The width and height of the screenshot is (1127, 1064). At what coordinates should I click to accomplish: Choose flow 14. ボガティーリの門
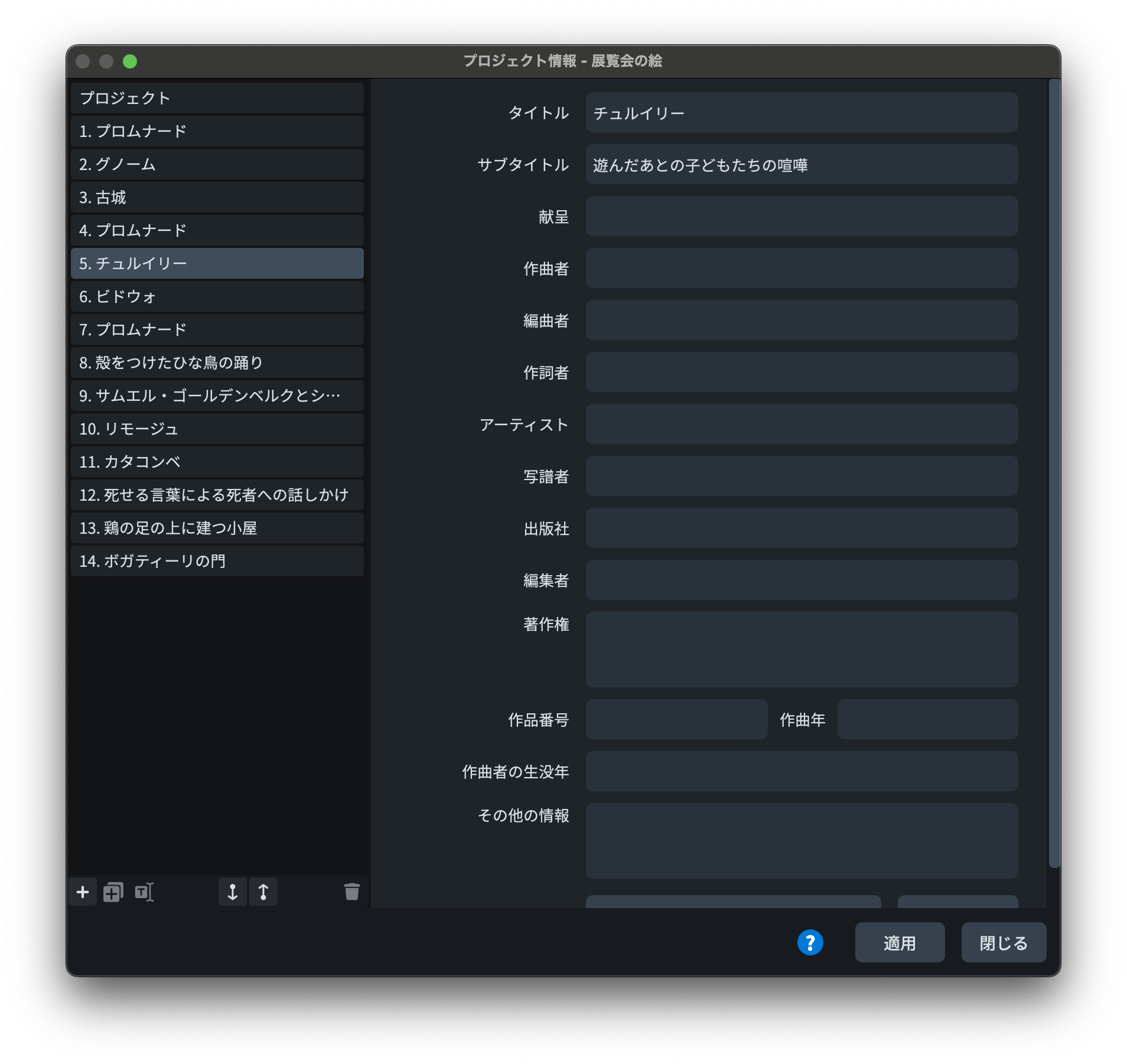(x=217, y=561)
